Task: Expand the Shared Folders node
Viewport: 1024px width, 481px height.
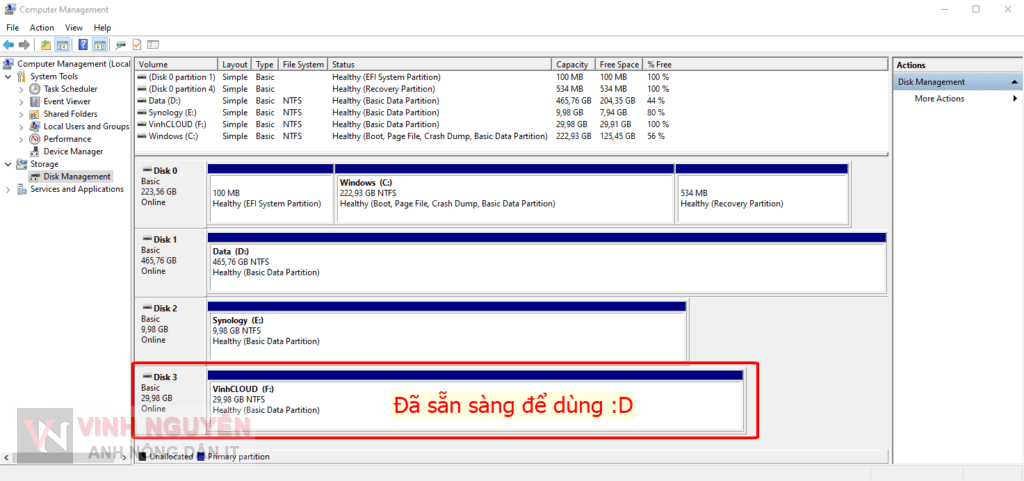Action: pos(22,114)
